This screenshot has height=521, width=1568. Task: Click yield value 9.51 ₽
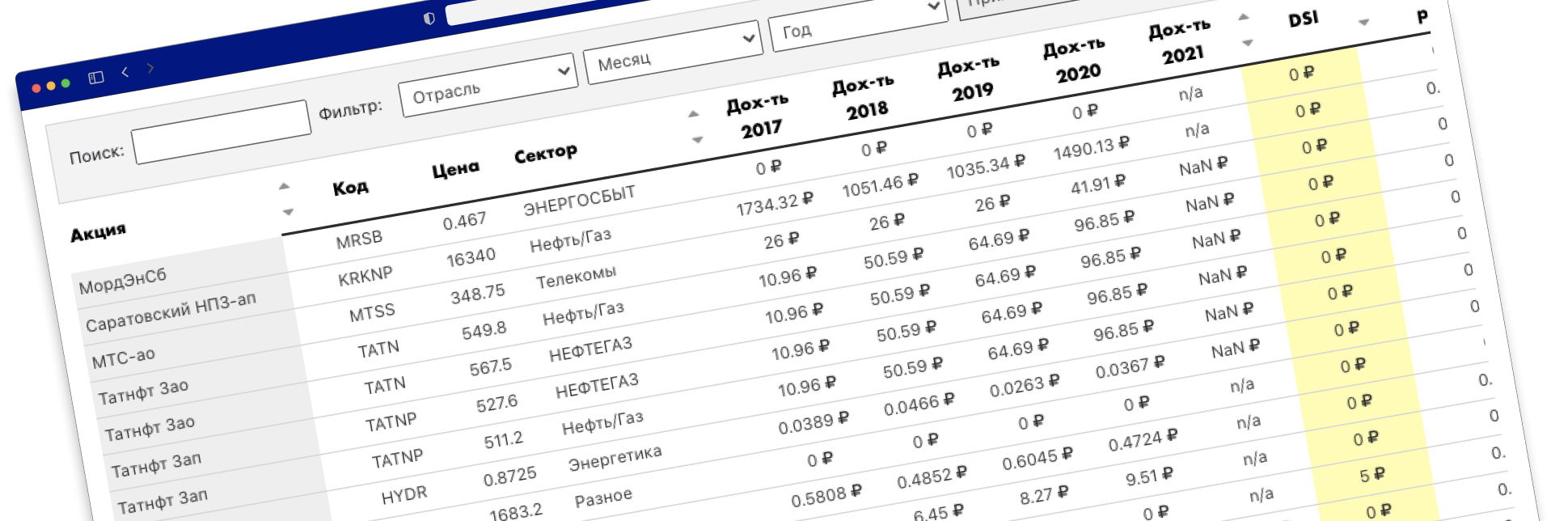tap(1148, 477)
